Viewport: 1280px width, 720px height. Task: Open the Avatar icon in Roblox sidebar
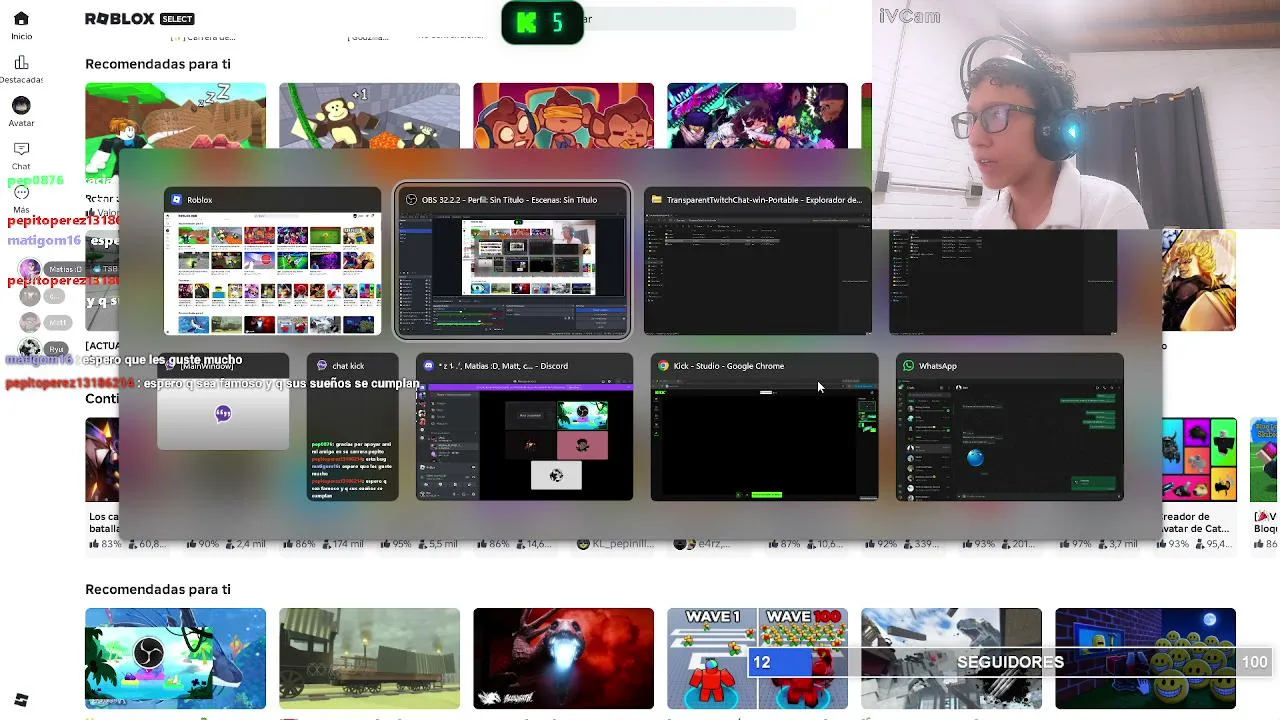pyautogui.click(x=21, y=105)
